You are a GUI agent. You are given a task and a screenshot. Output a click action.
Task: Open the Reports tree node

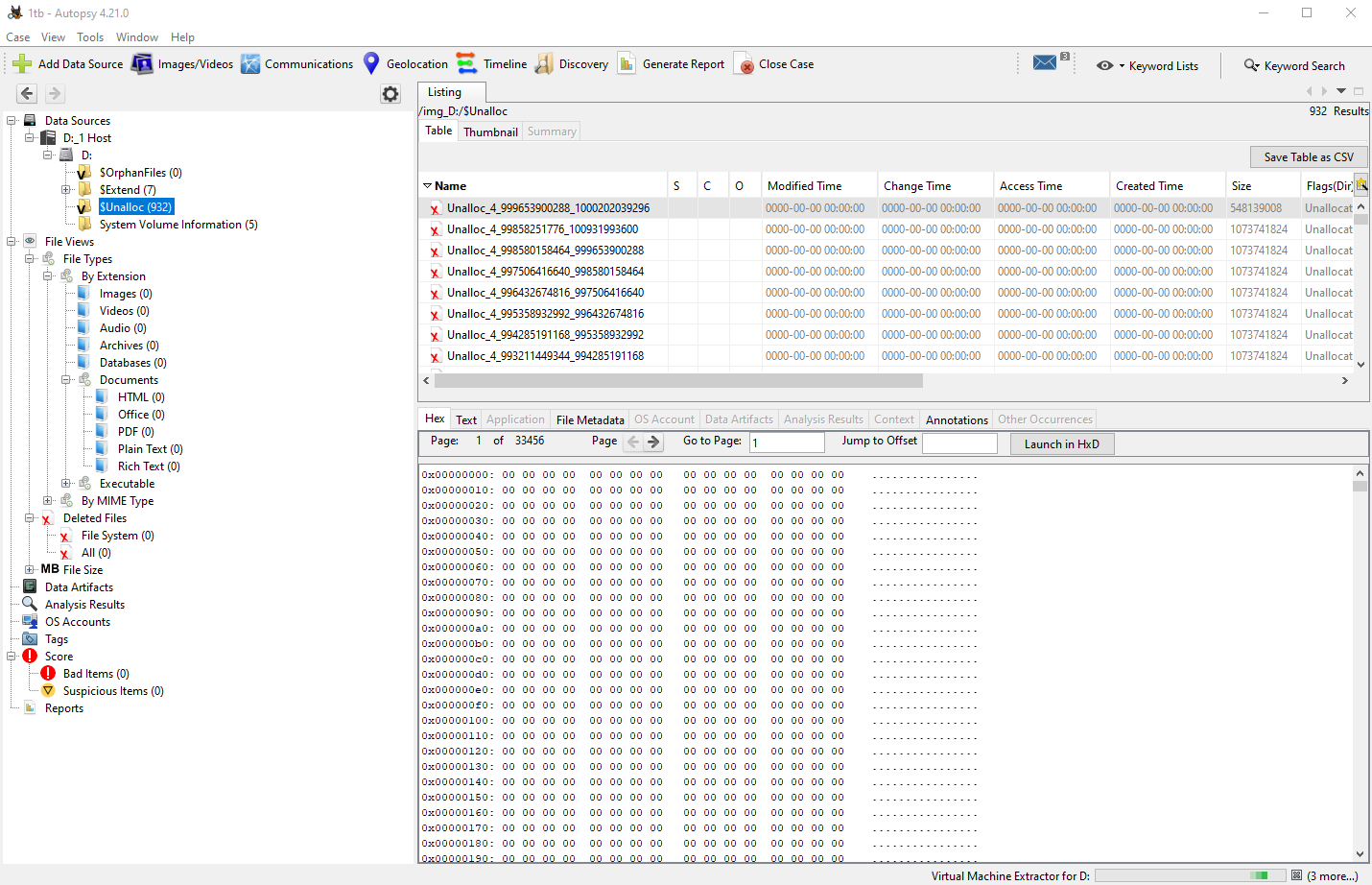pyautogui.click(x=64, y=708)
